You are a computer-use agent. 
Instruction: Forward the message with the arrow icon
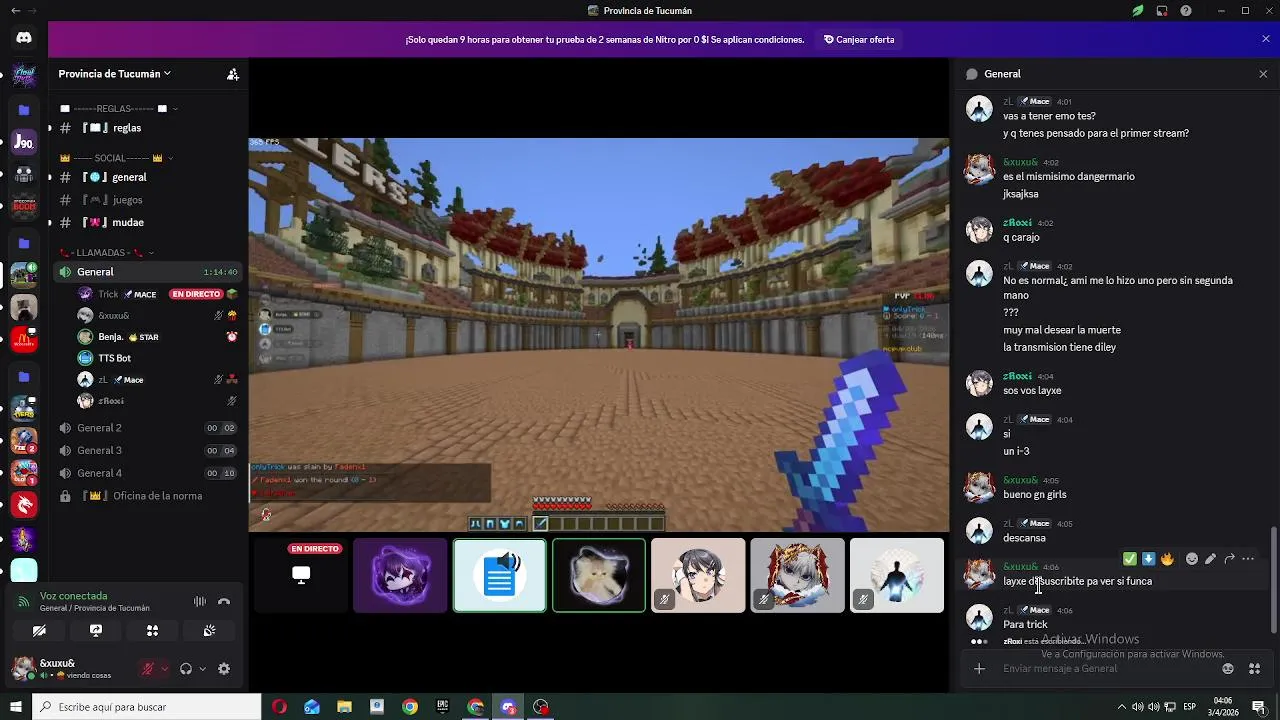point(1229,559)
